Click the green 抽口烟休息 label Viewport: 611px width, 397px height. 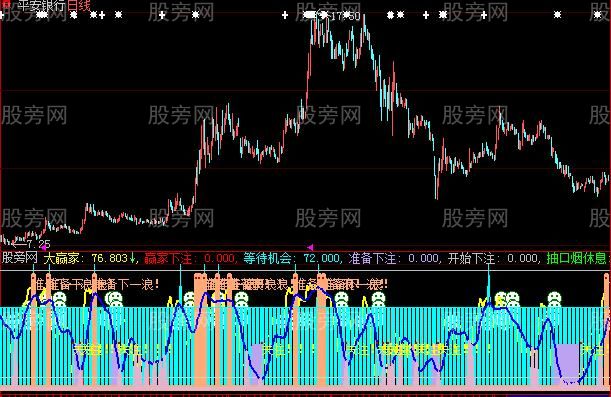pos(577,258)
